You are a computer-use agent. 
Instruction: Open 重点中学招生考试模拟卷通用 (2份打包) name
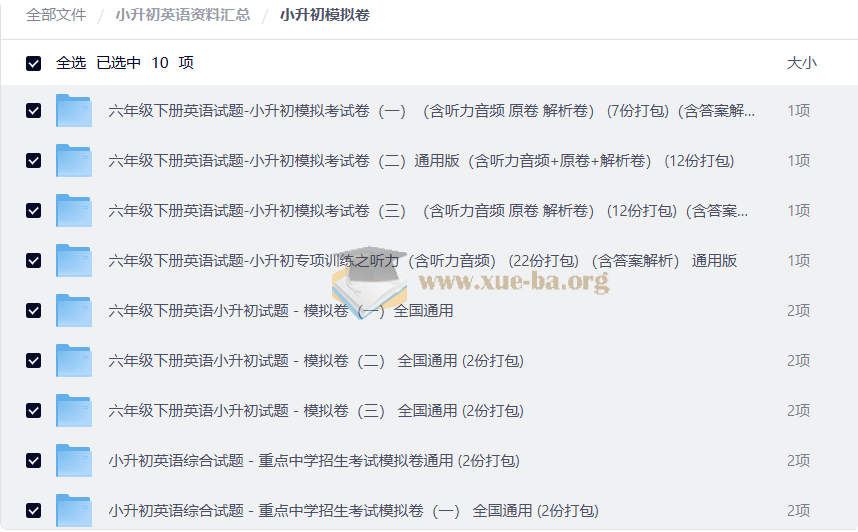(314, 461)
